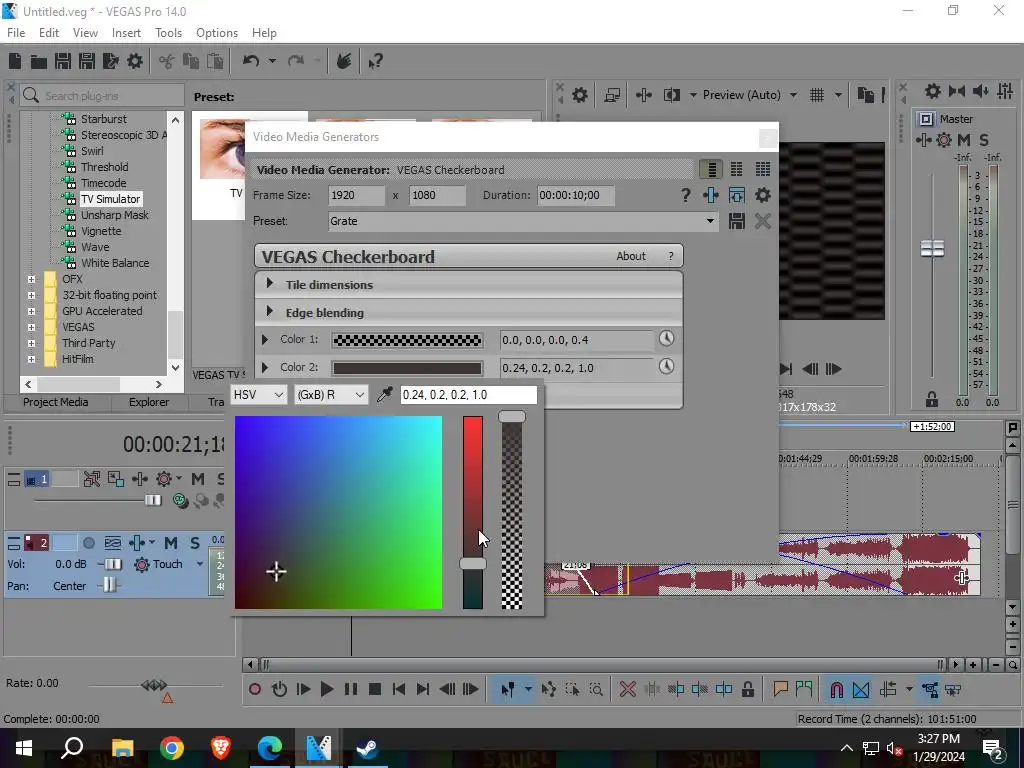Pick a color with the eyedropper tool
The image size is (1024, 768).
[385, 394]
